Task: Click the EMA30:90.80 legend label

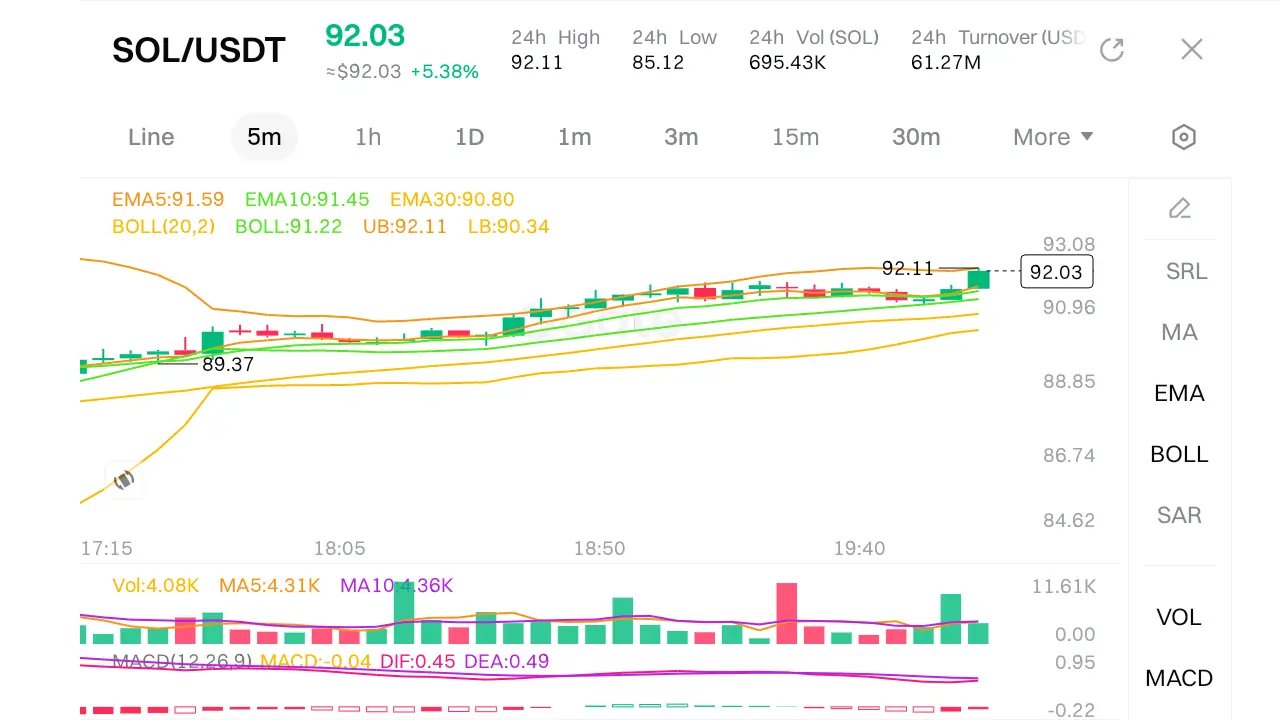Action: (x=452, y=200)
